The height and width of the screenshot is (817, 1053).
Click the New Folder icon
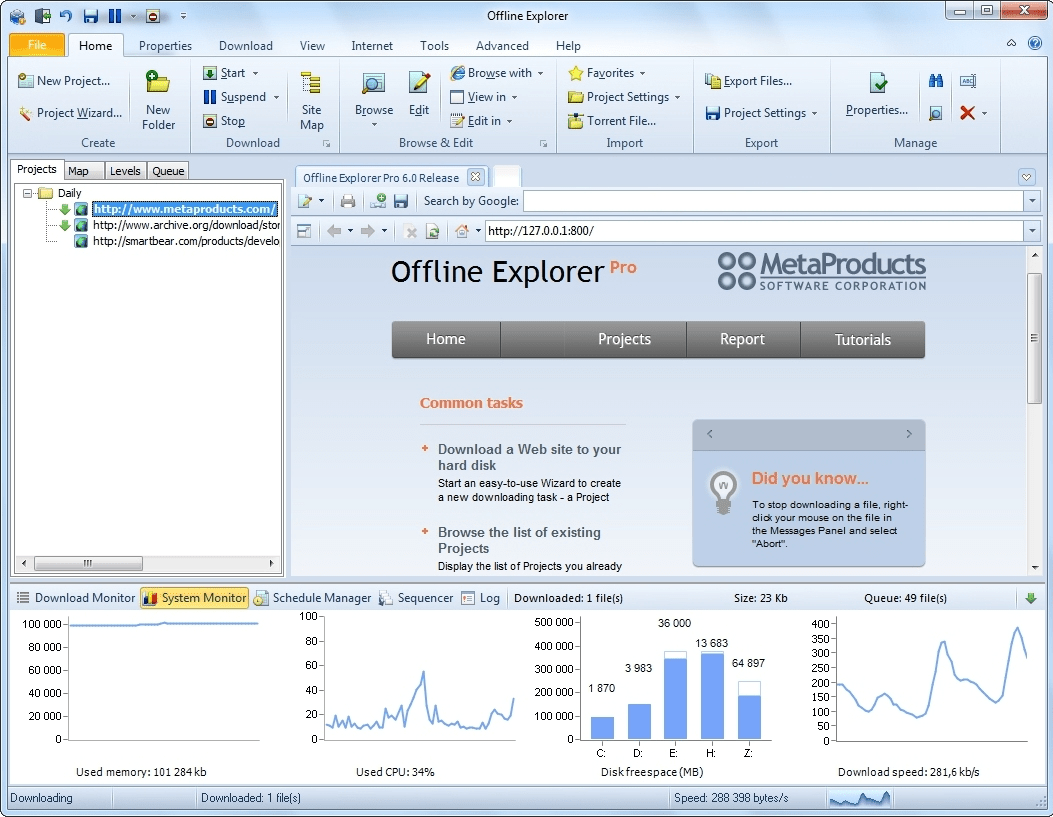[158, 83]
